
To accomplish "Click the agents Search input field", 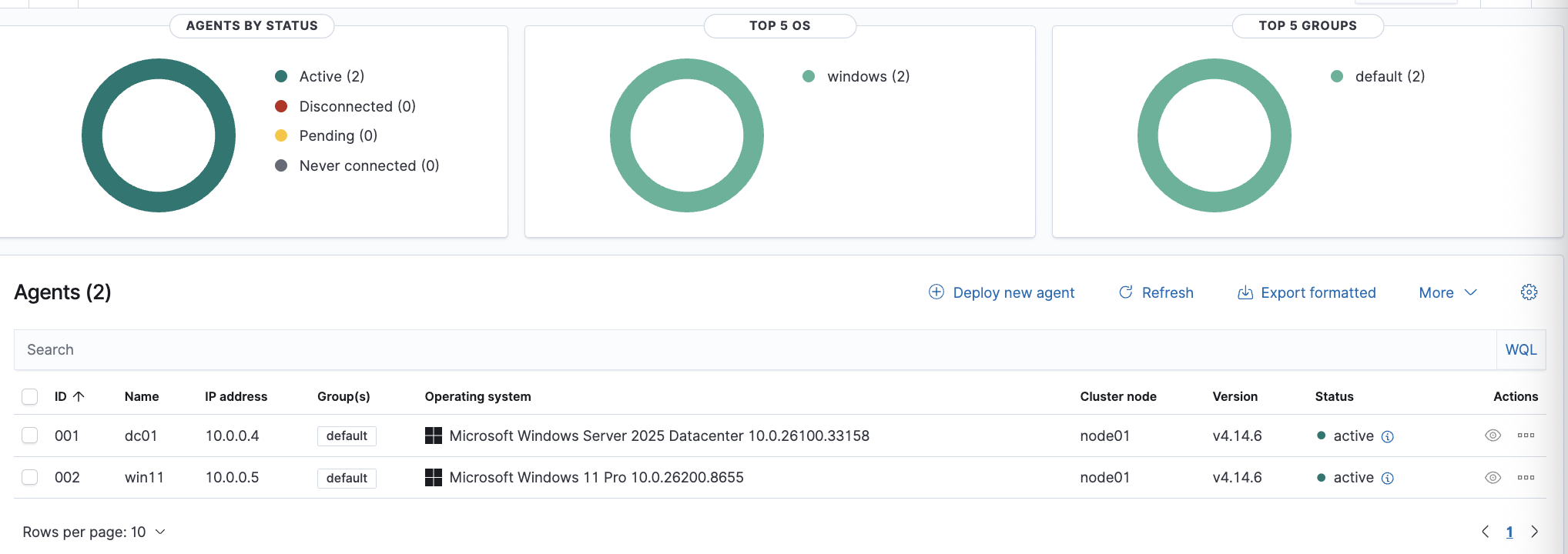I will 755,349.
